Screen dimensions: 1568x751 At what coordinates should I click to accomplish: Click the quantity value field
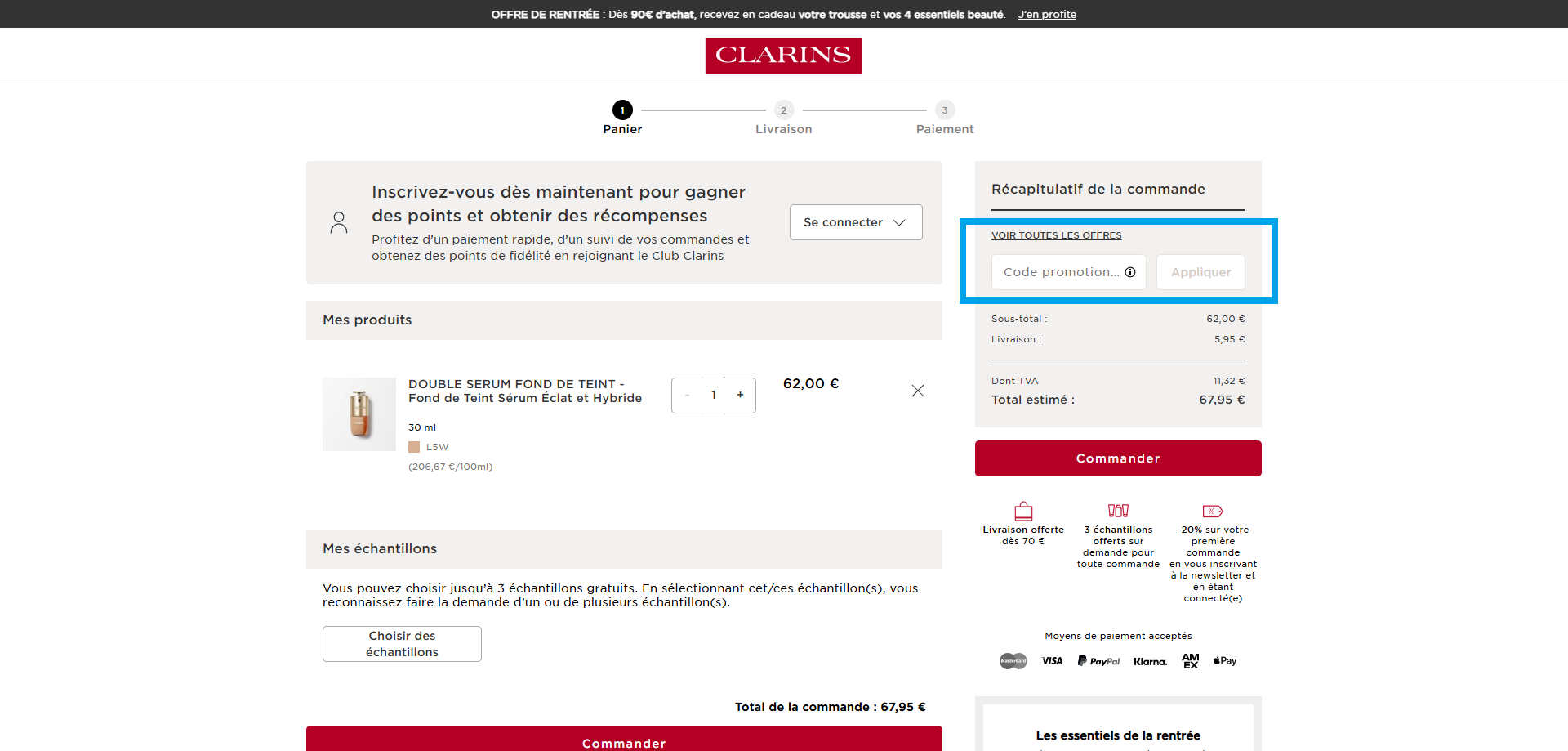pos(714,395)
